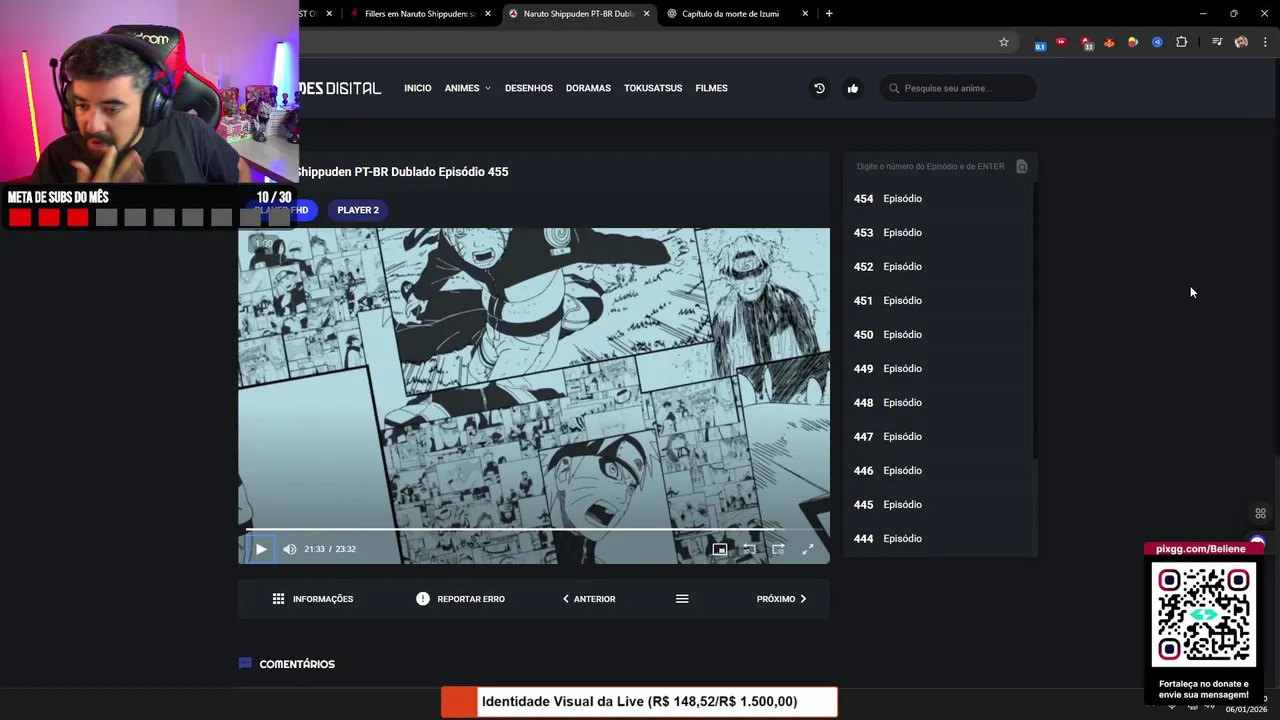Open the media control playlist icon
The width and height of the screenshot is (1280, 720).
click(x=1217, y=42)
